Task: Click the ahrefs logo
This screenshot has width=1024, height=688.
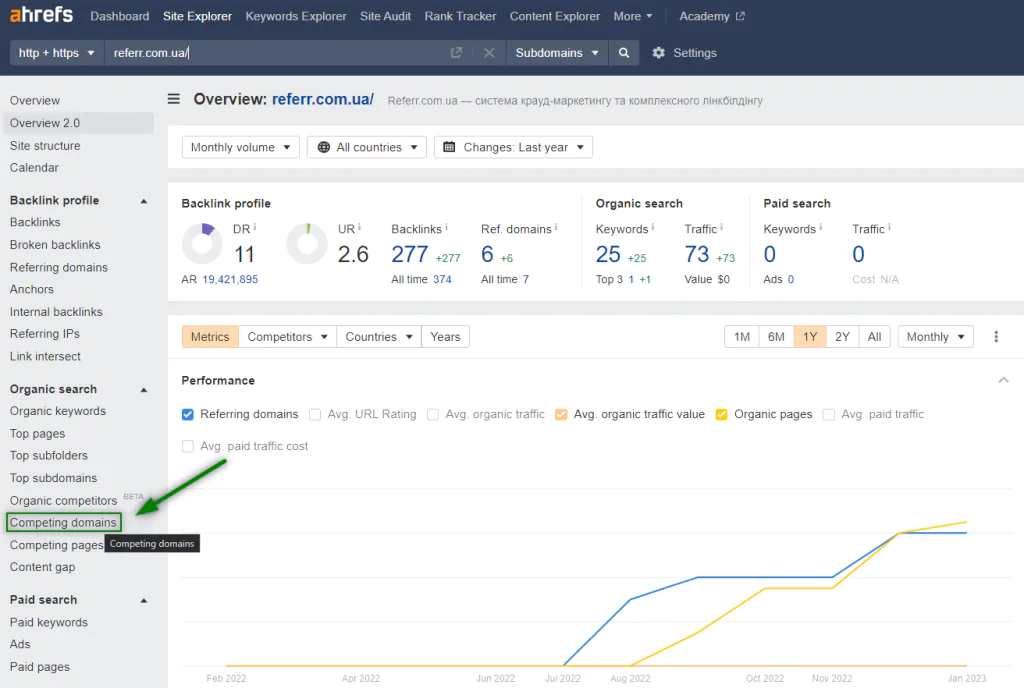Action: click(41, 14)
